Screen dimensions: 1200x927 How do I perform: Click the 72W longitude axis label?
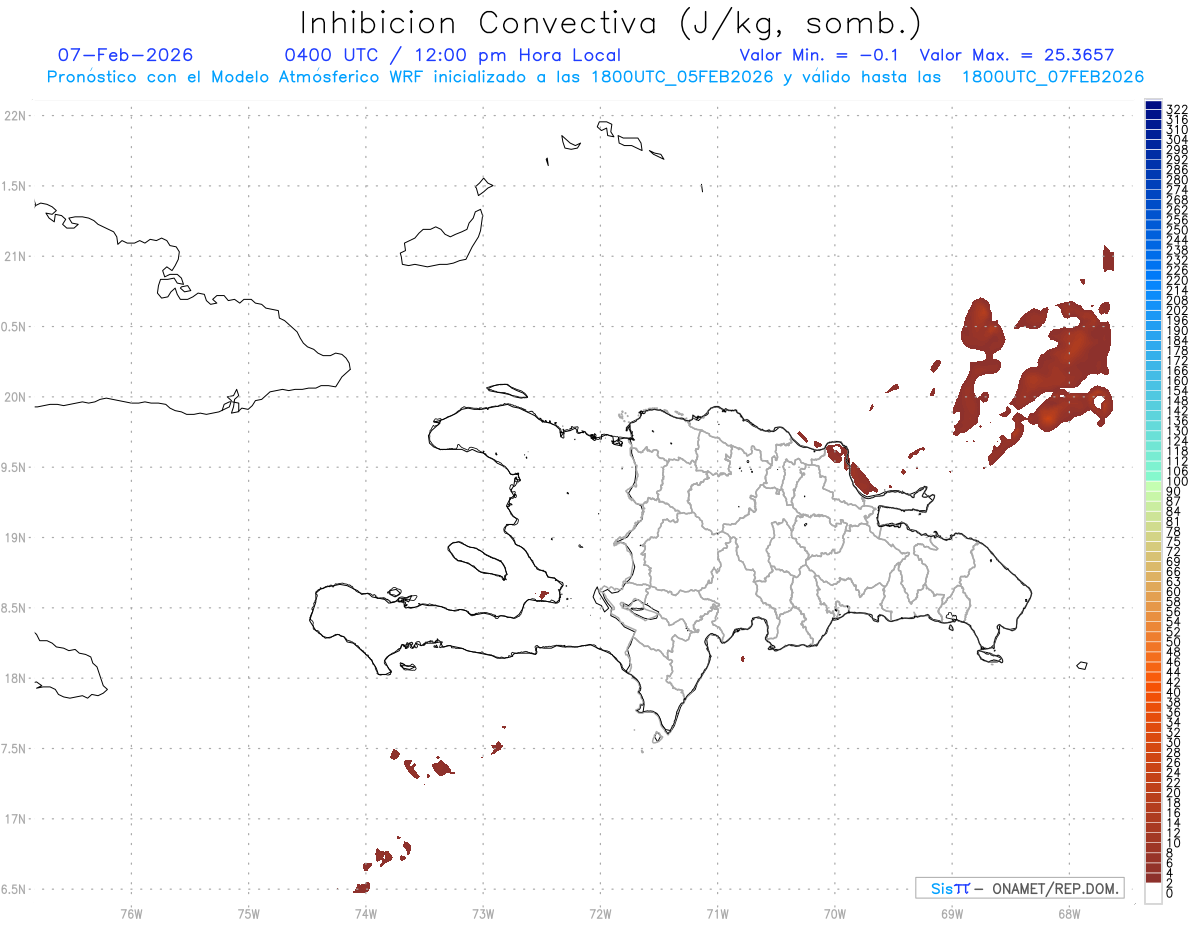[600, 913]
